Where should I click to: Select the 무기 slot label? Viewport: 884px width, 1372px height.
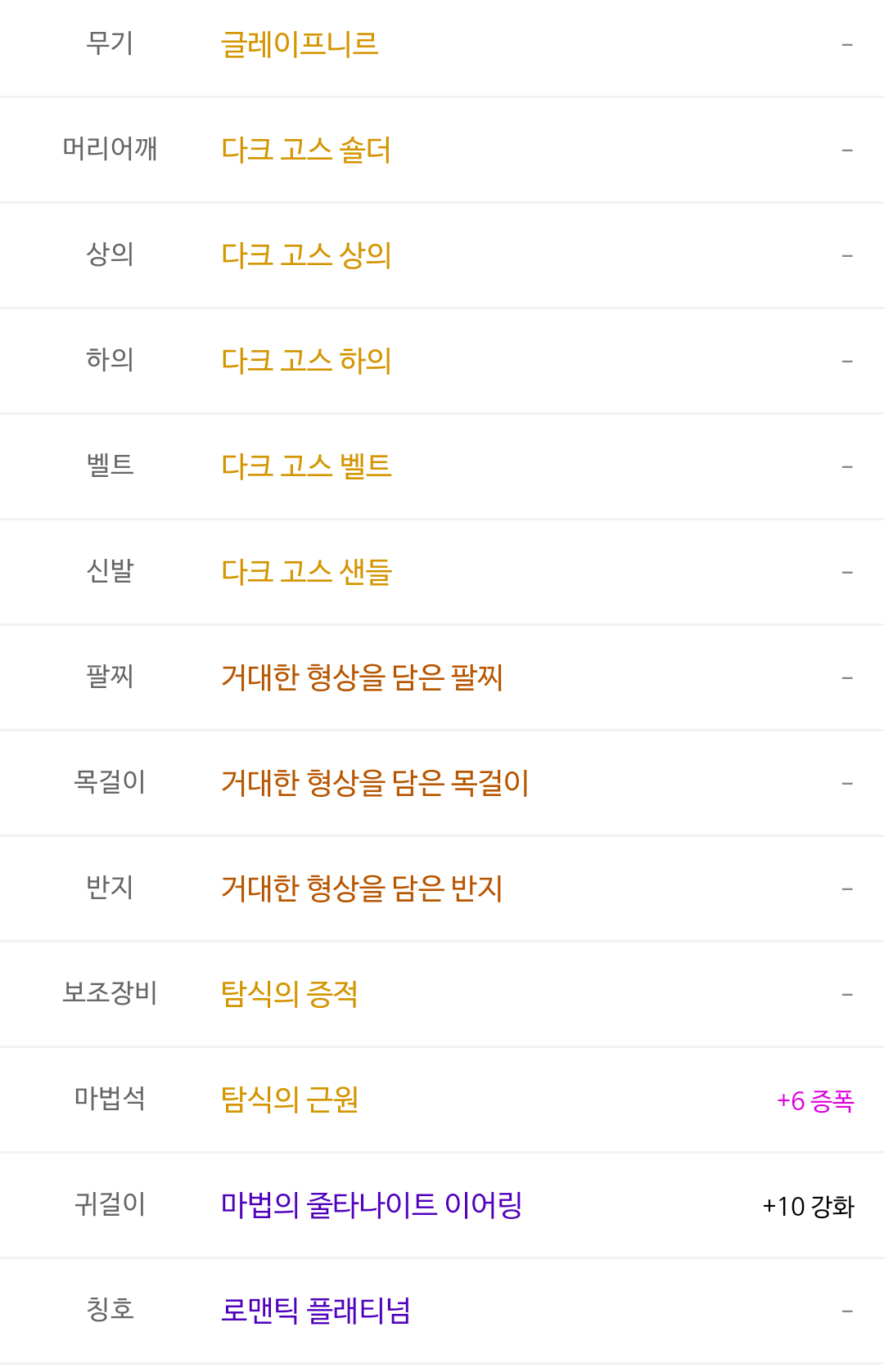(110, 43)
